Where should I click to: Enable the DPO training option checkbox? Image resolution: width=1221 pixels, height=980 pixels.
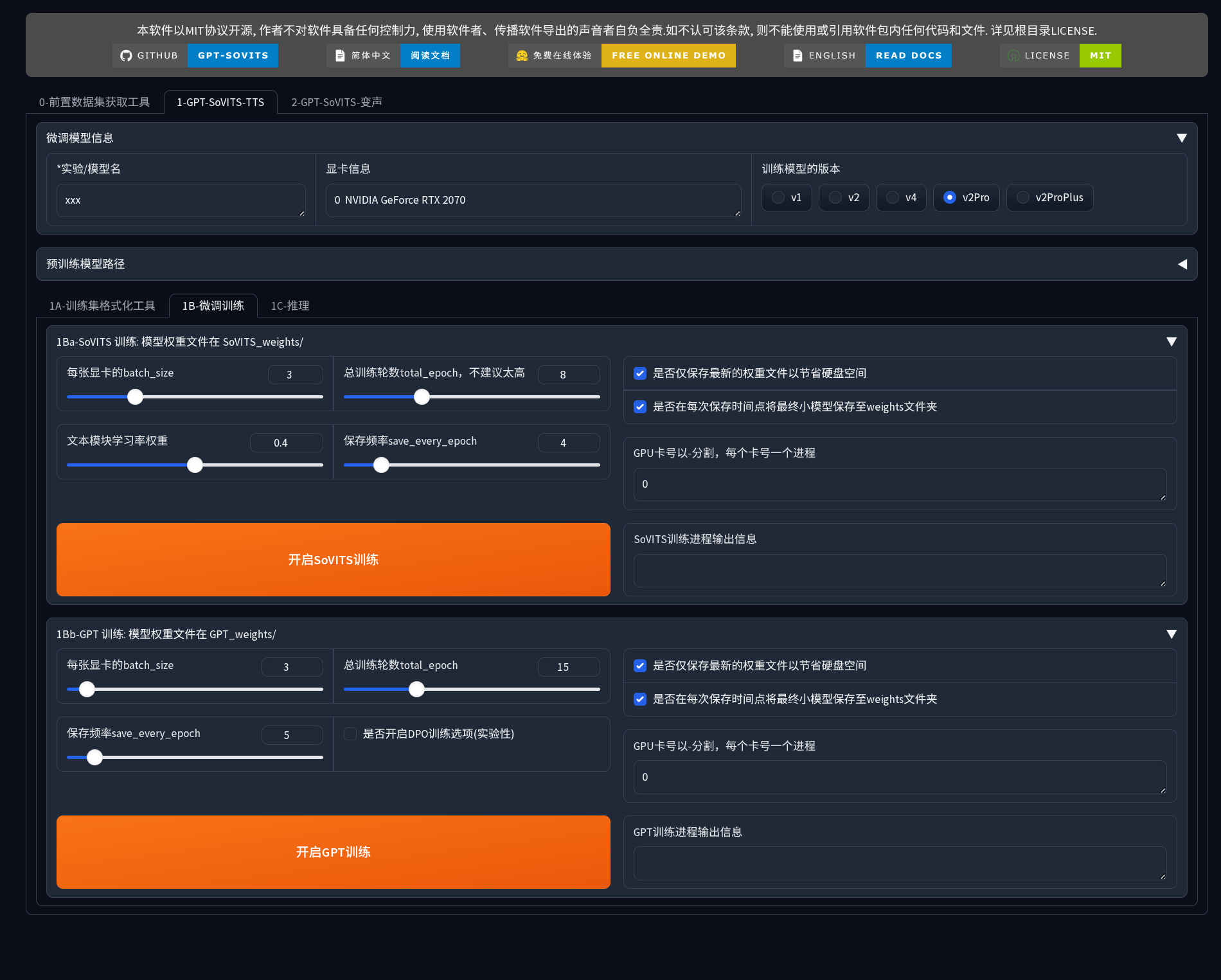click(350, 734)
